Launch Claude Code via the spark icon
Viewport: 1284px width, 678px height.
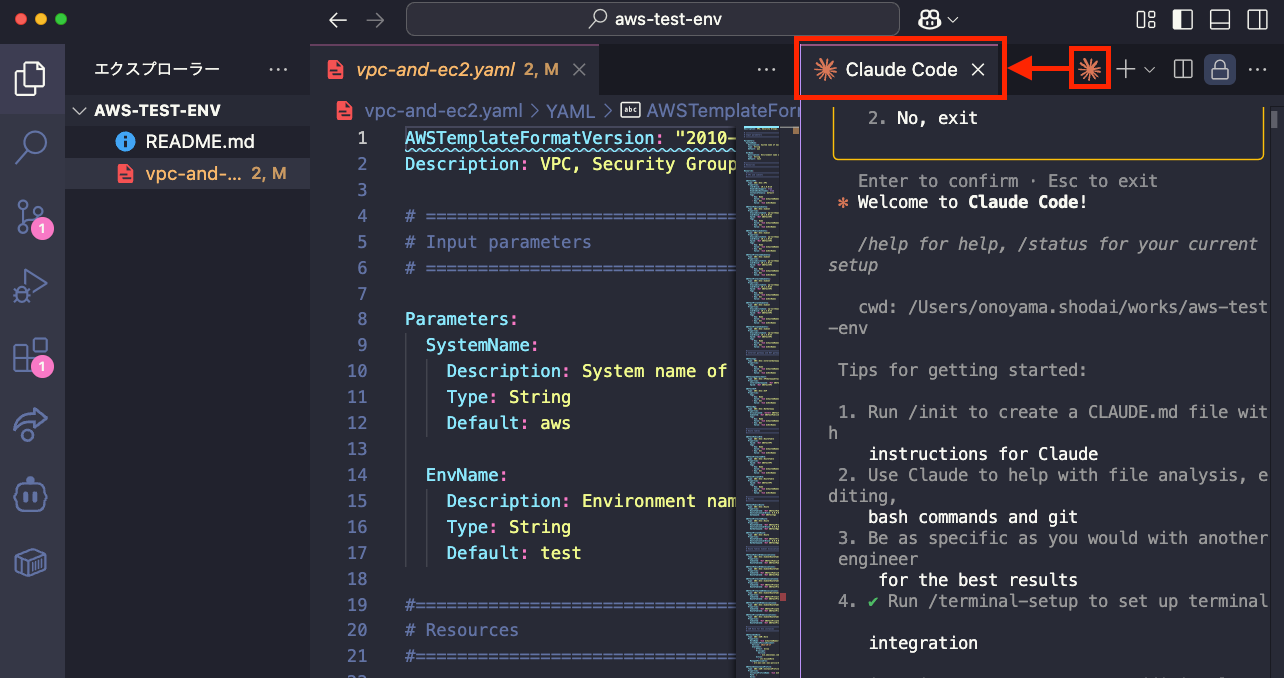1090,69
